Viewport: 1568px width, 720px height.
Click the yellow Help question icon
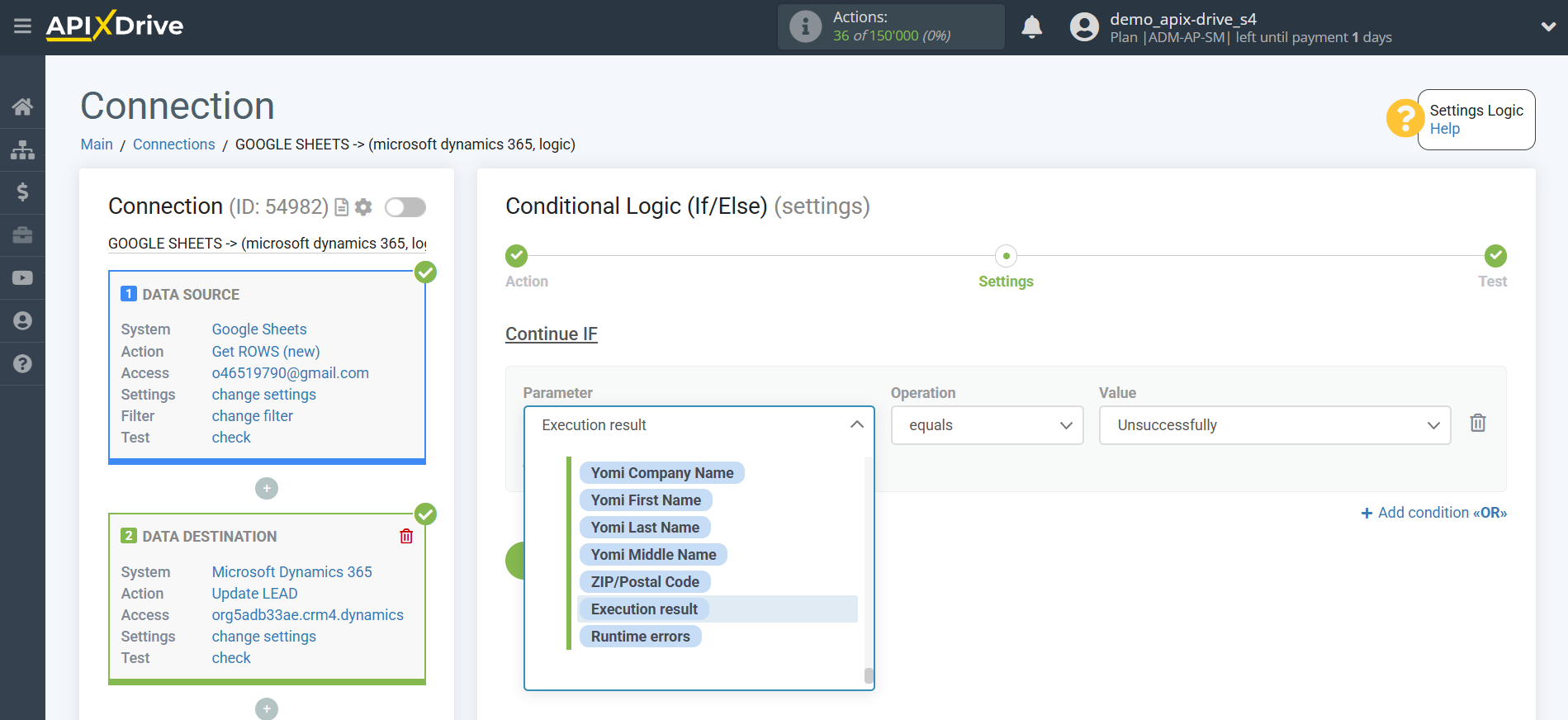pos(1404,118)
